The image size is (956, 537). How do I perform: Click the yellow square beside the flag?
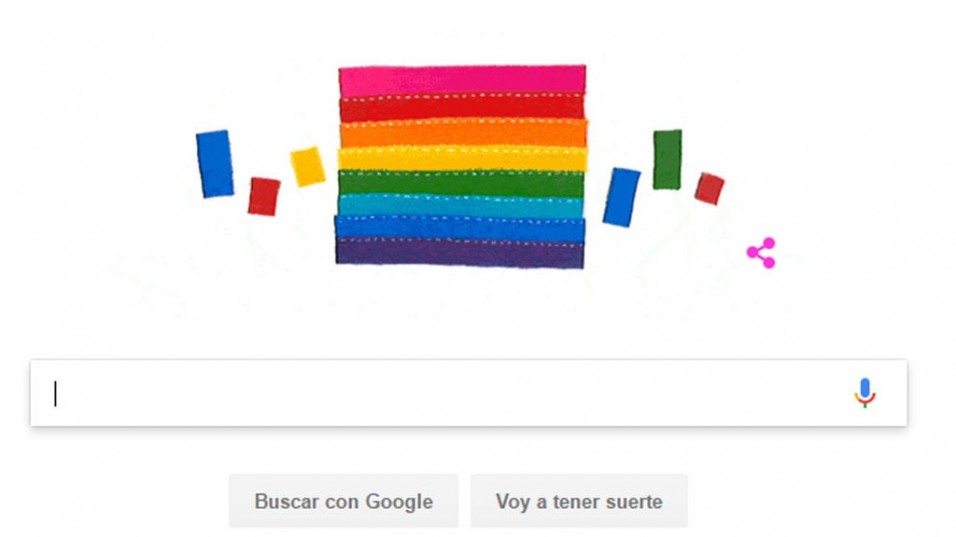tap(307, 166)
